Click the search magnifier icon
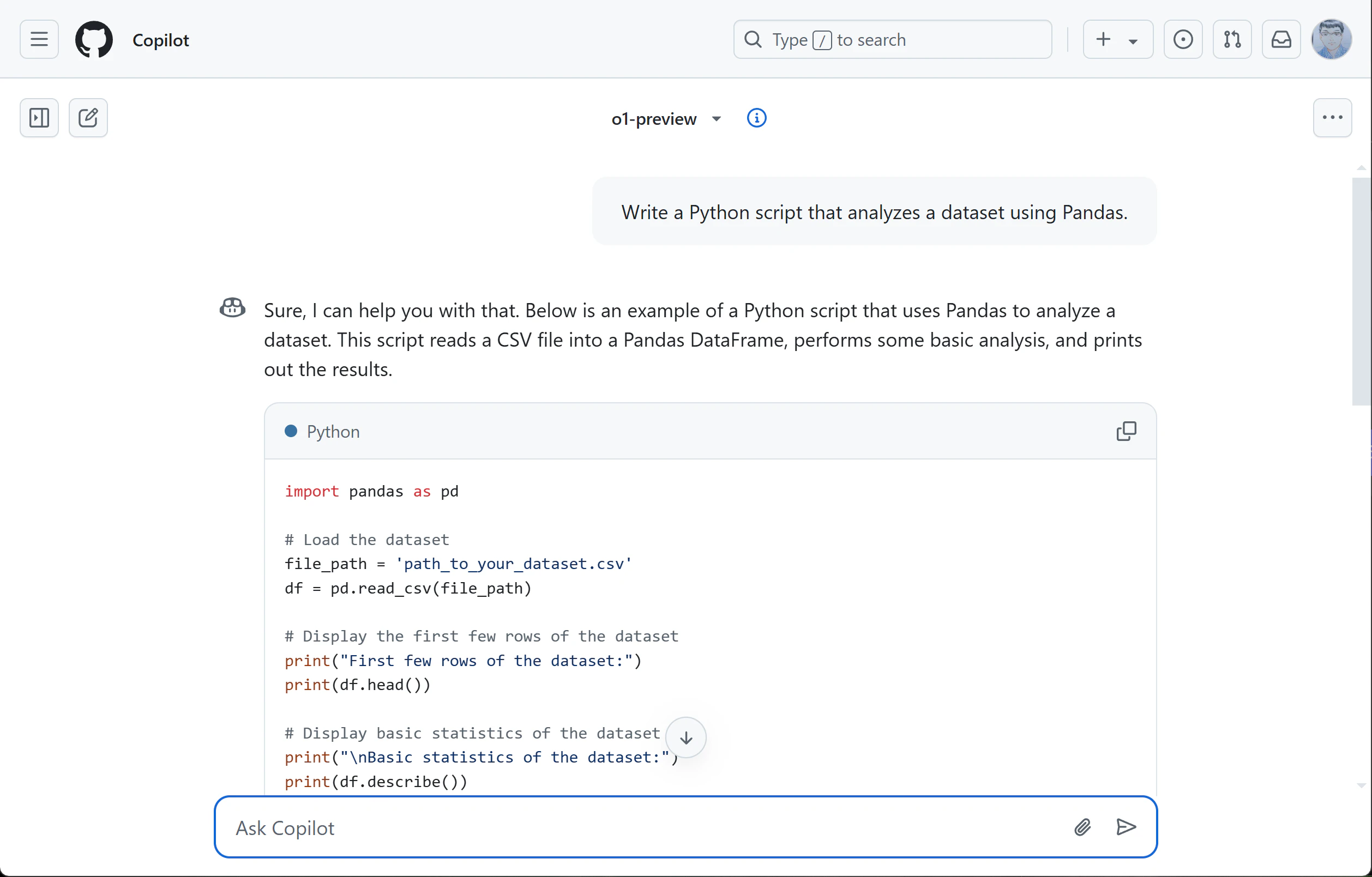Screen dimensions: 1372x877 [x=753, y=39]
